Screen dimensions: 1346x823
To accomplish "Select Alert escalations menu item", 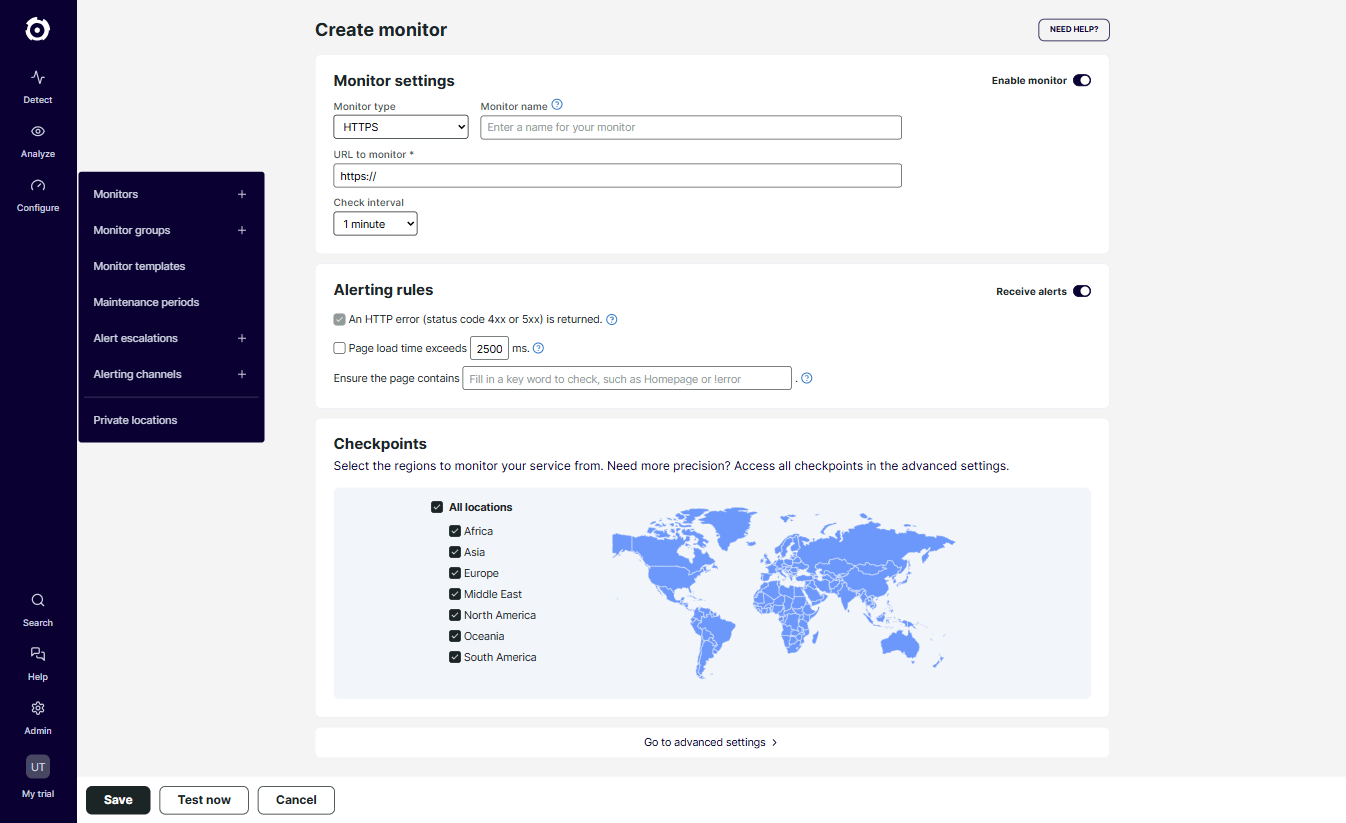I will pyautogui.click(x=135, y=338).
